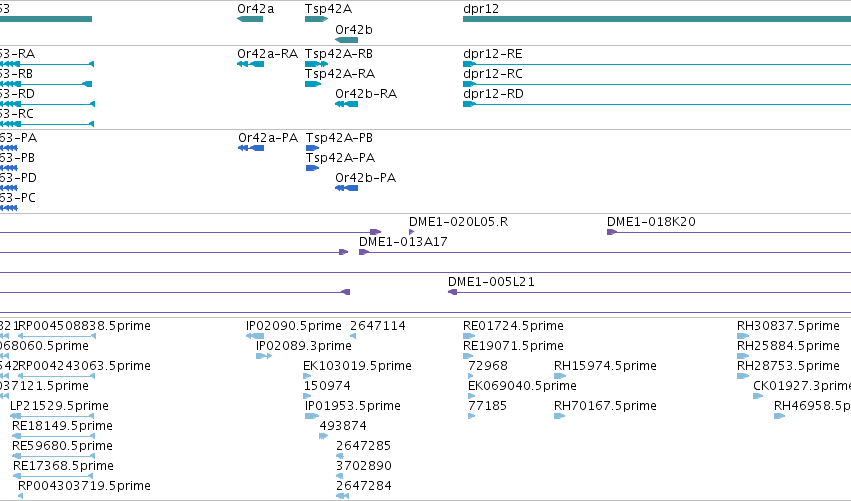Select the dpr12-RE transcript
851x501 pixels.
click(657, 64)
